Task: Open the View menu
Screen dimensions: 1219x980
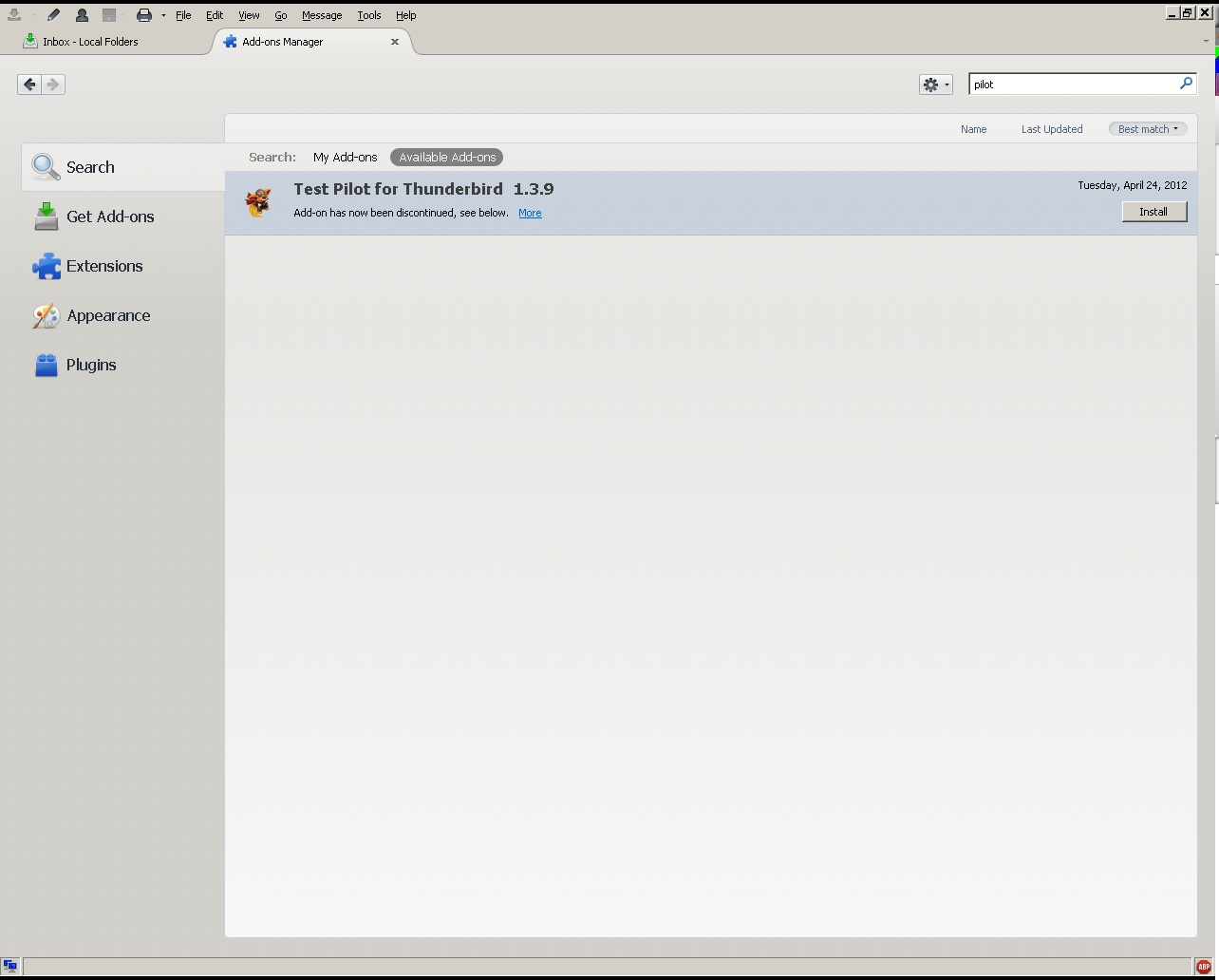Action: point(249,15)
